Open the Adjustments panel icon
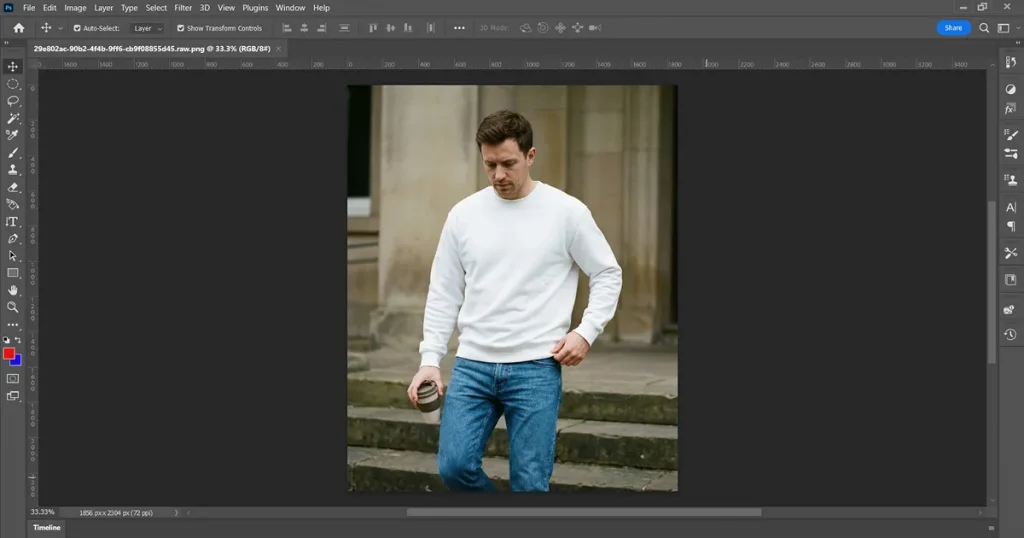This screenshot has width=1024, height=538. 1010,89
